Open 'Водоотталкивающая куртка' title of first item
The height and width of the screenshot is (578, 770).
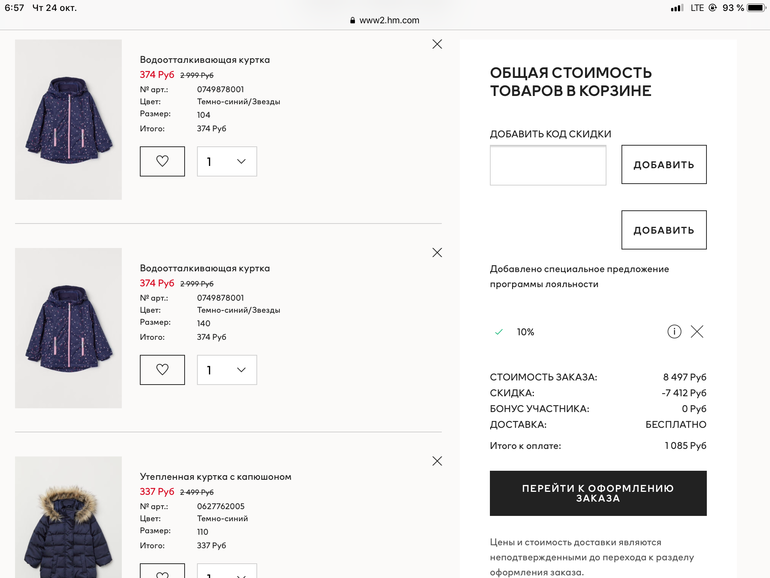click(205, 60)
